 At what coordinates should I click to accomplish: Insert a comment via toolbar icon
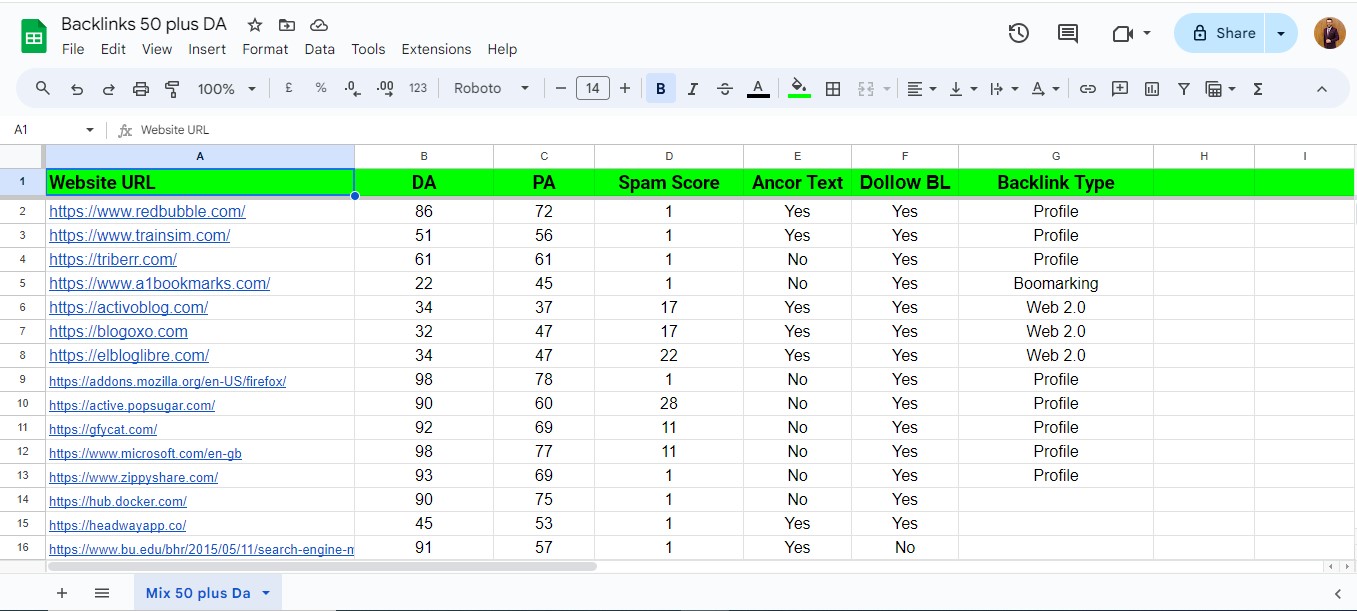coord(1120,88)
